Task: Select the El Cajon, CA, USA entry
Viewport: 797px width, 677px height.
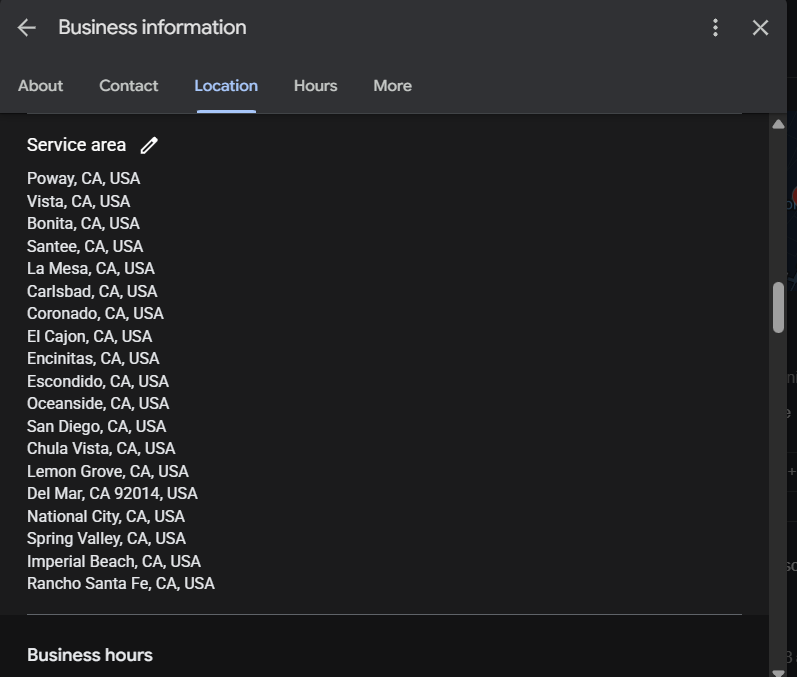Action: (89, 336)
